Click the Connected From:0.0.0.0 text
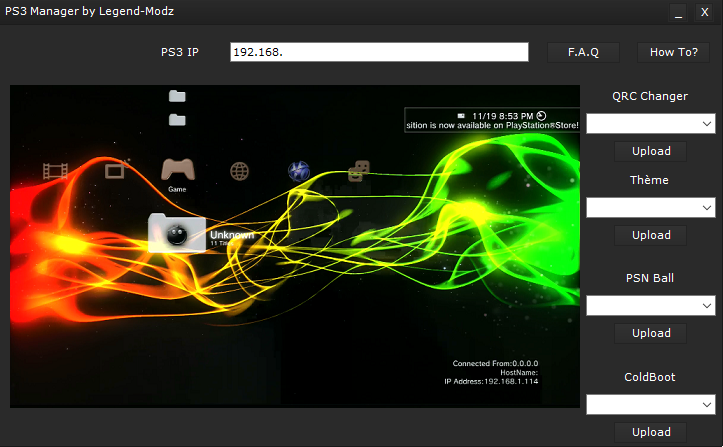This screenshot has height=447, width=723. point(495,364)
